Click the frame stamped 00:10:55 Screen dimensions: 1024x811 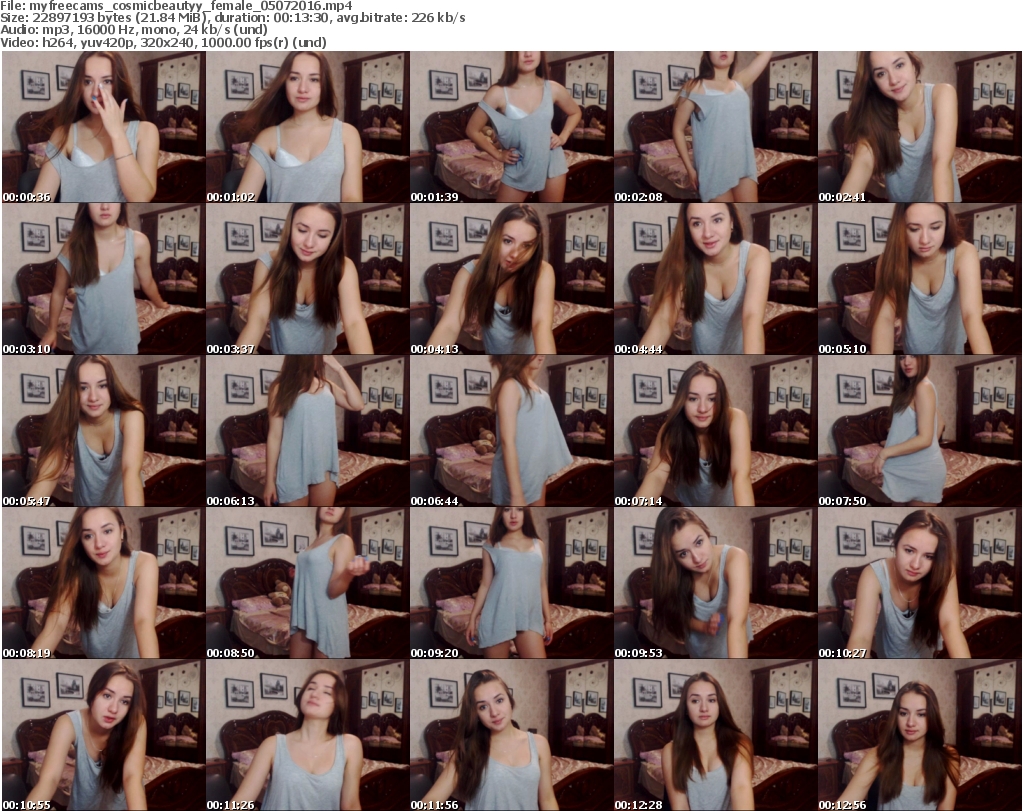(103, 735)
